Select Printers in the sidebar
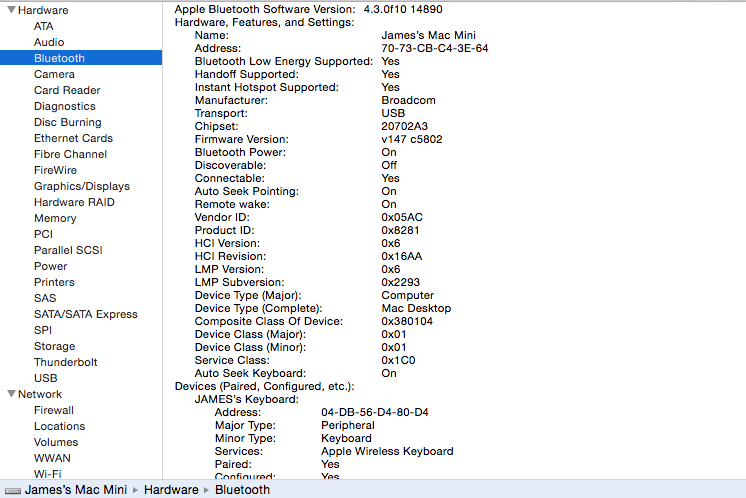Viewport: 746px width, 498px height. [x=54, y=282]
